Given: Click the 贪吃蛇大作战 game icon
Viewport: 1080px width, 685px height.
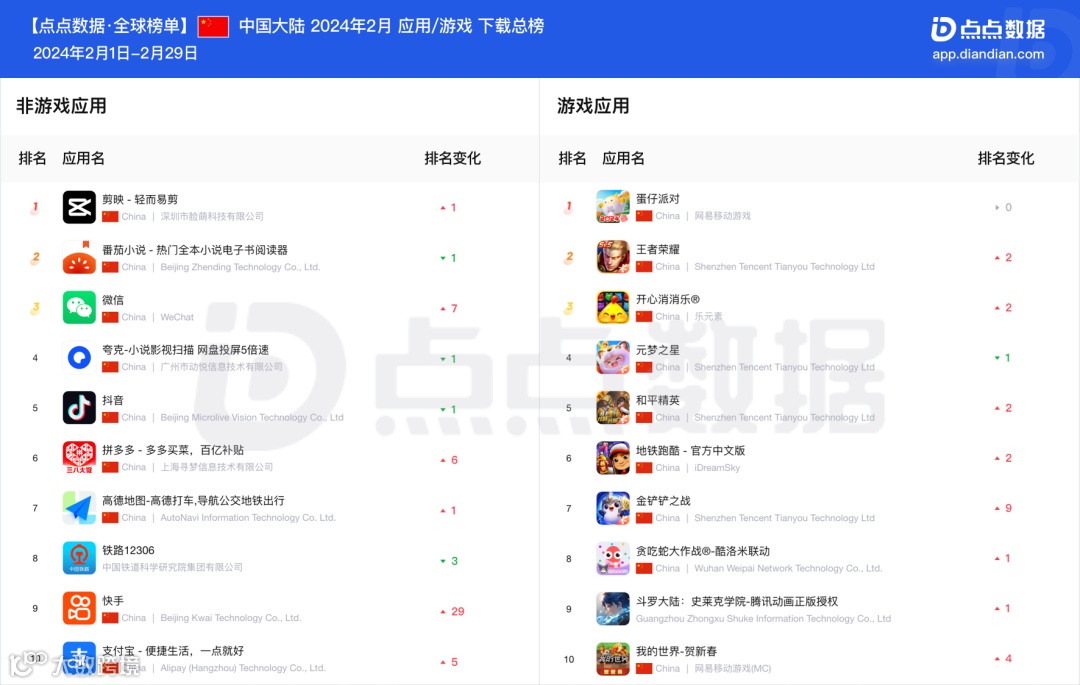Looking at the screenshot, I should coord(613,558).
